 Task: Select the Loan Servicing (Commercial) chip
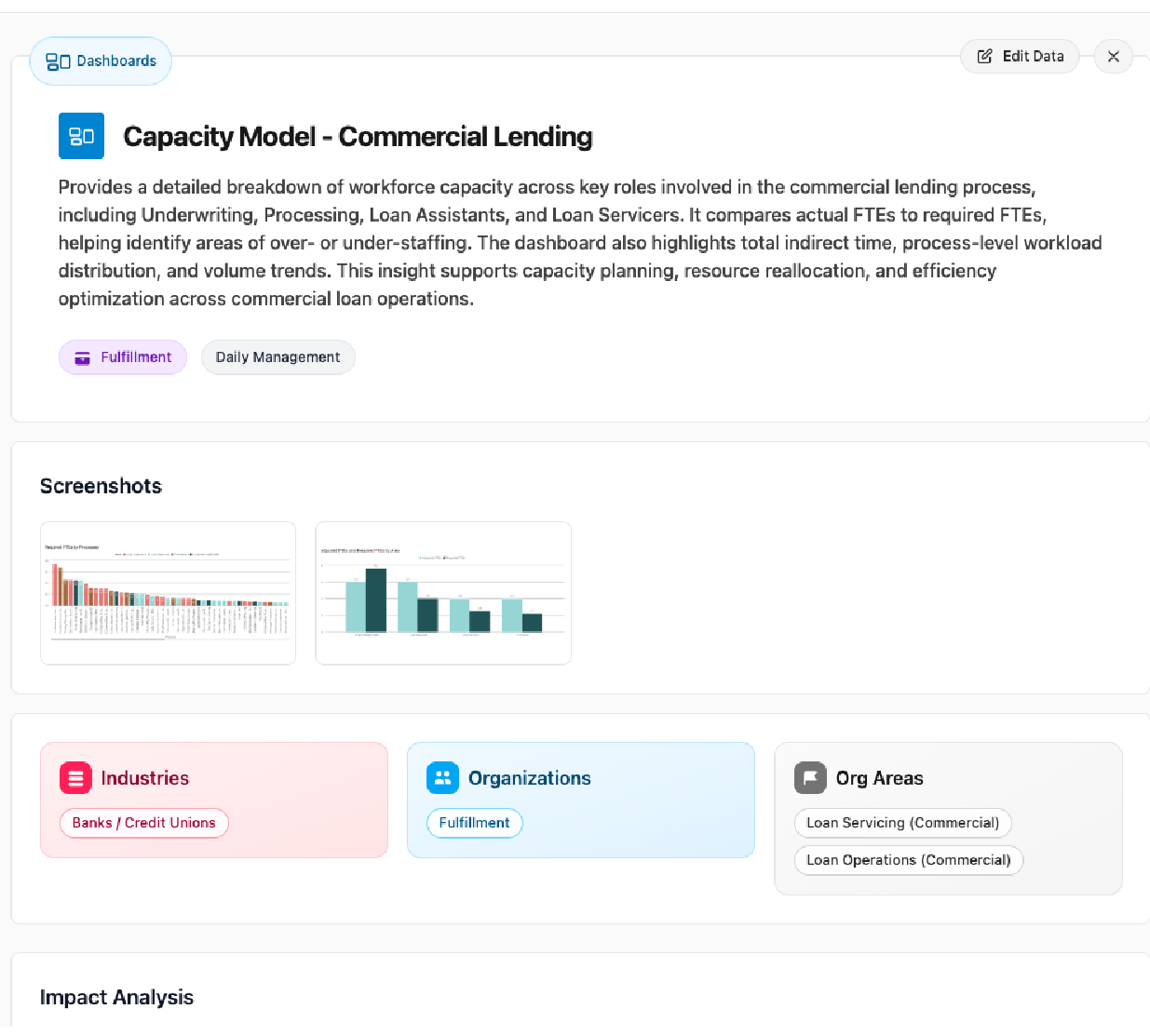tap(902, 823)
